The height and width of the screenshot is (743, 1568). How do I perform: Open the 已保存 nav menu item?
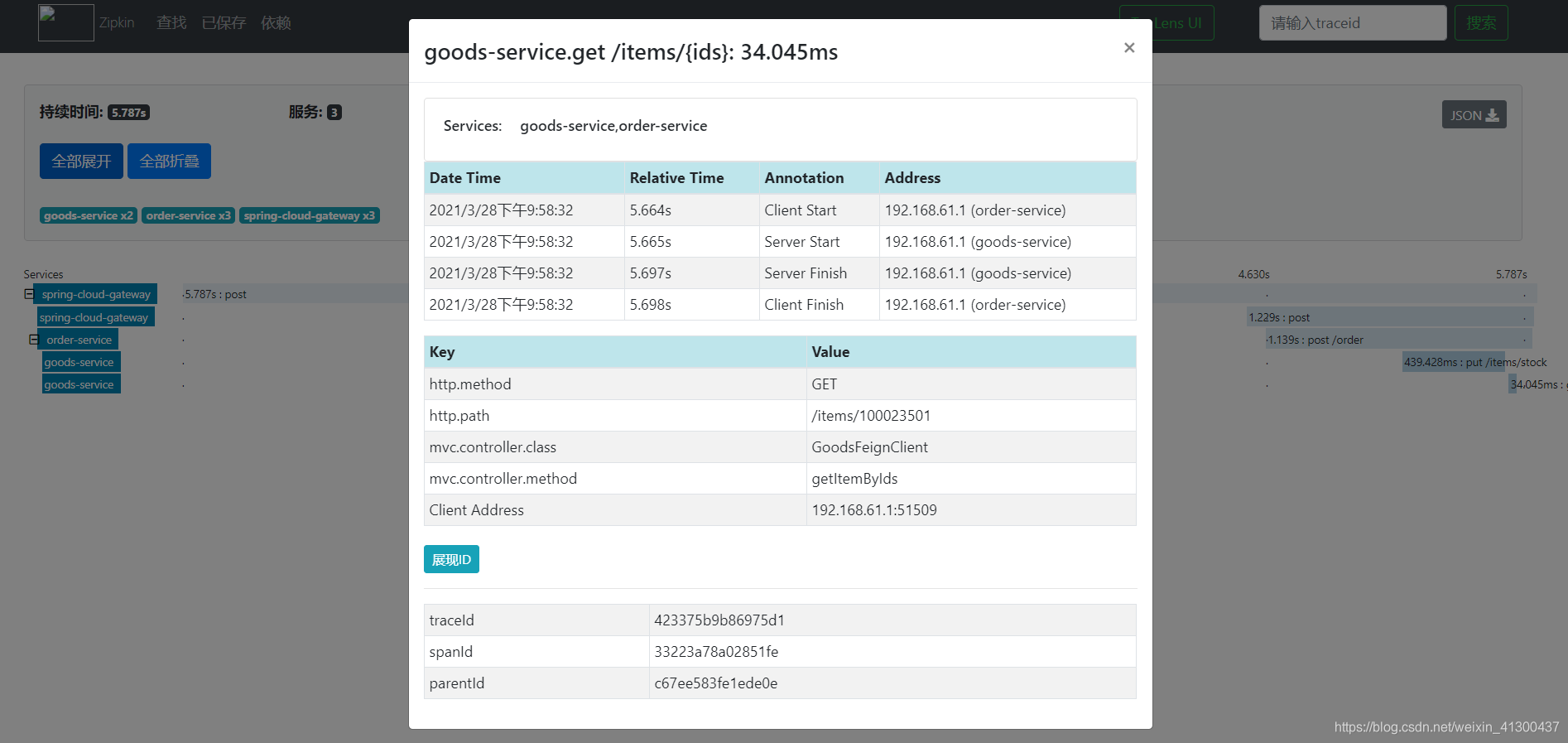(x=224, y=23)
